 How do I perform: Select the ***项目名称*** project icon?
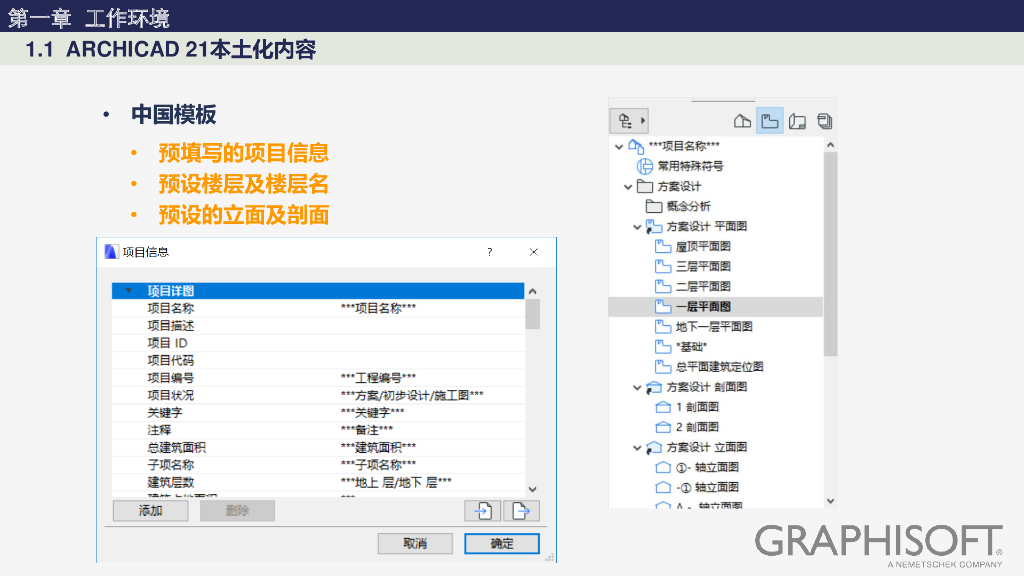tap(636, 146)
